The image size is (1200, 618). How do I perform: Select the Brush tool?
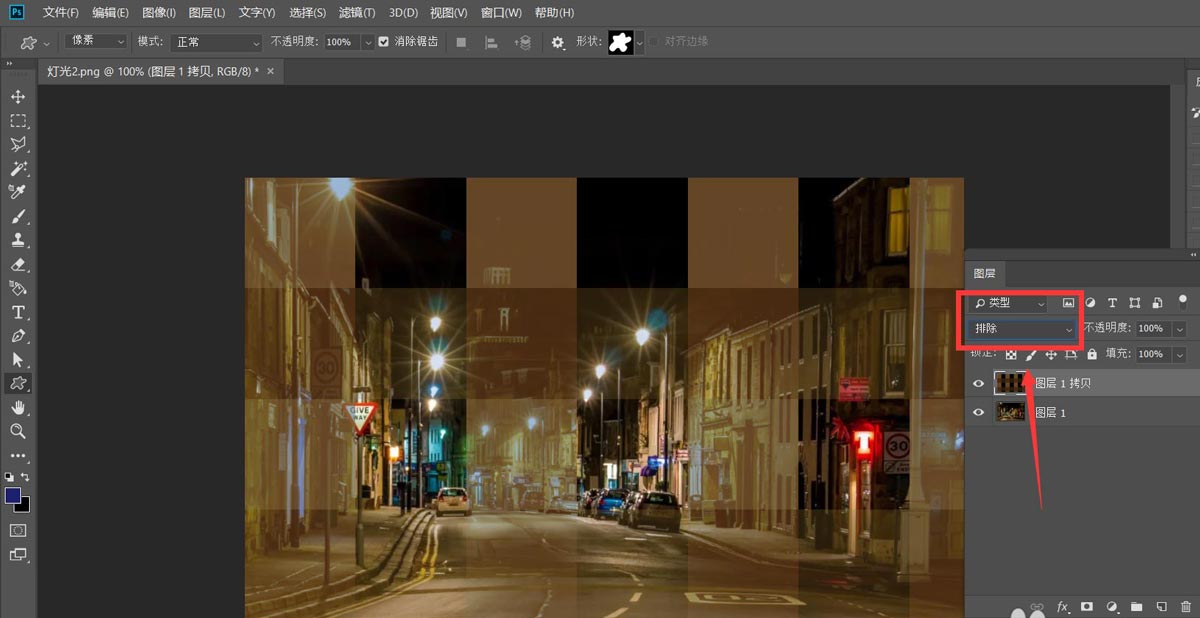point(18,216)
